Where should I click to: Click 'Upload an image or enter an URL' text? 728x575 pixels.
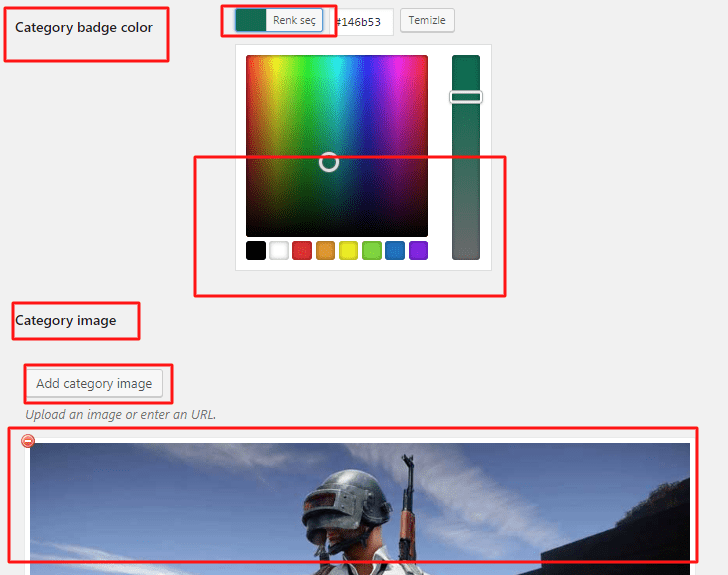(x=121, y=414)
